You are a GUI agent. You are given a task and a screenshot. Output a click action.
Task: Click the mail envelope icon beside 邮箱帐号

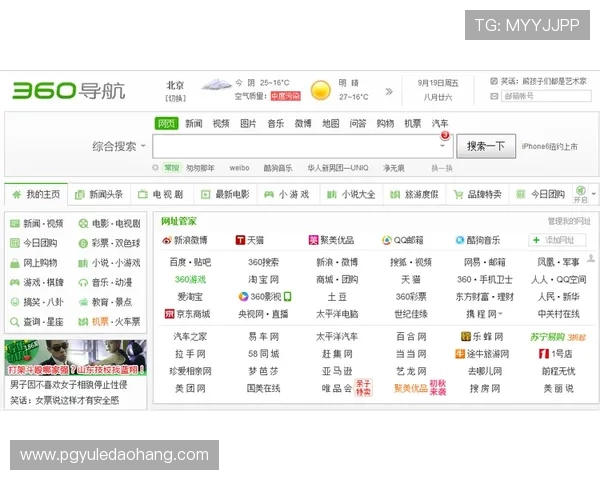coord(494,96)
